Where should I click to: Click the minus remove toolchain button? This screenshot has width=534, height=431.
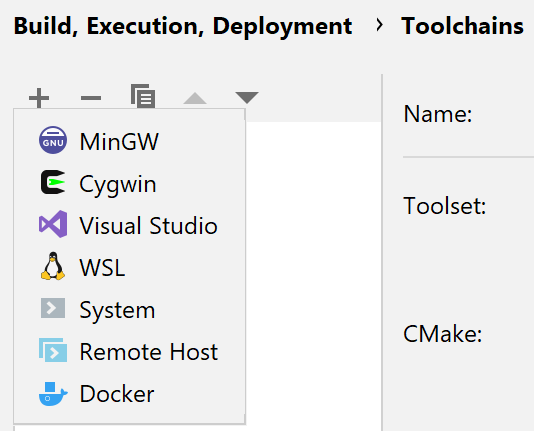pyautogui.click(x=91, y=98)
